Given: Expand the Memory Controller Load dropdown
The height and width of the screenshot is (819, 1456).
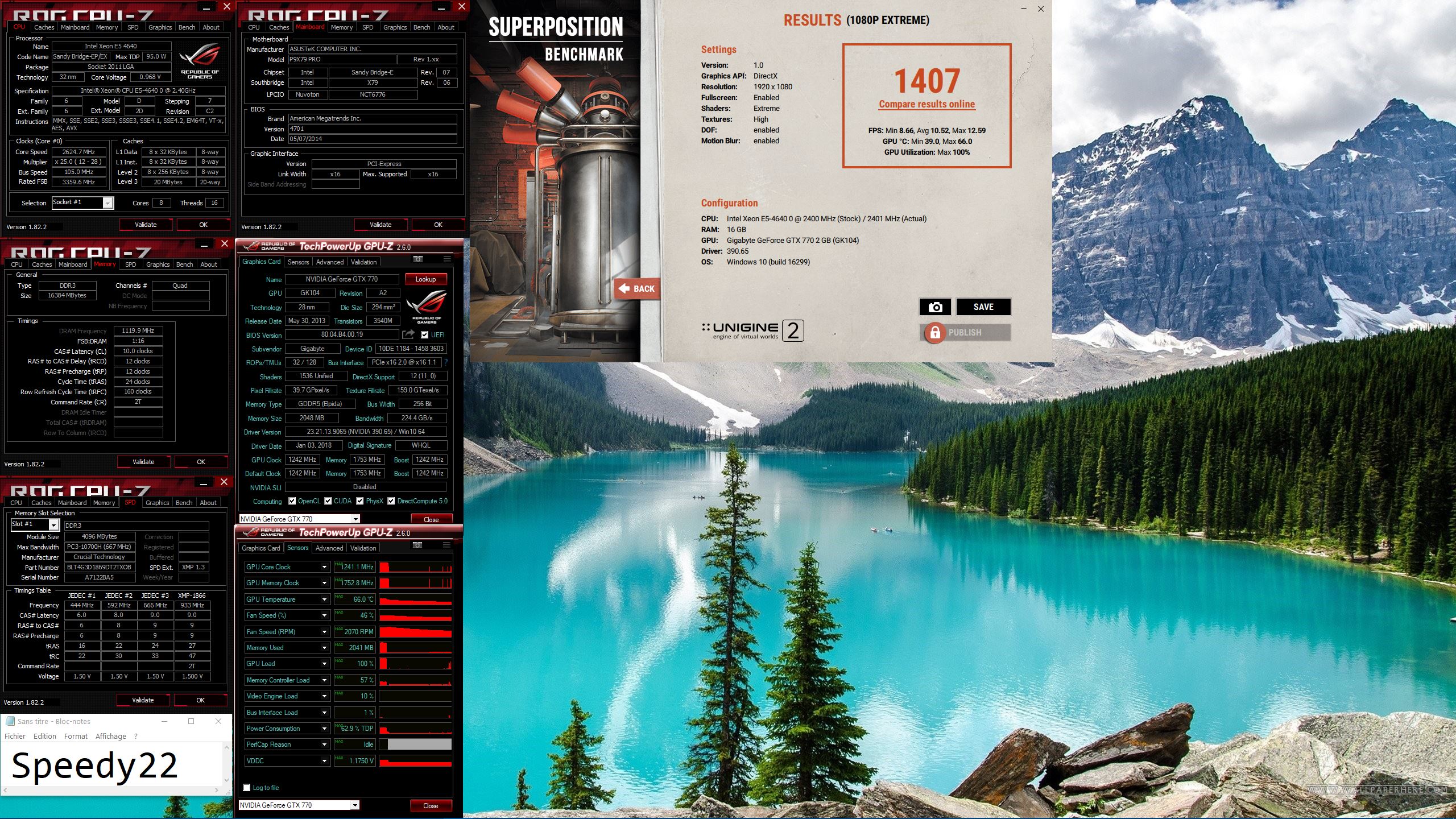Looking at the screenshot, I should 324,680.
